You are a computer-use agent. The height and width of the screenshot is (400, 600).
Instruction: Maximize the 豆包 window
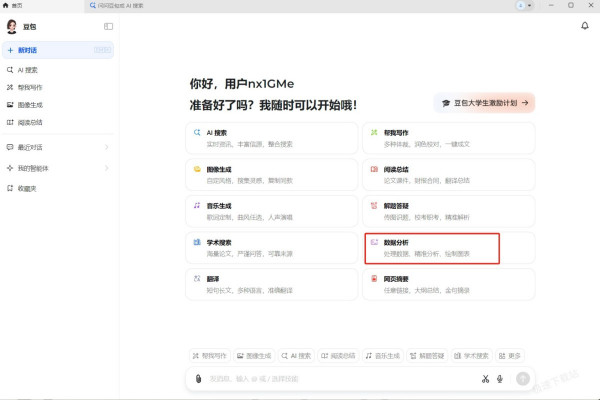click(571, 5)
